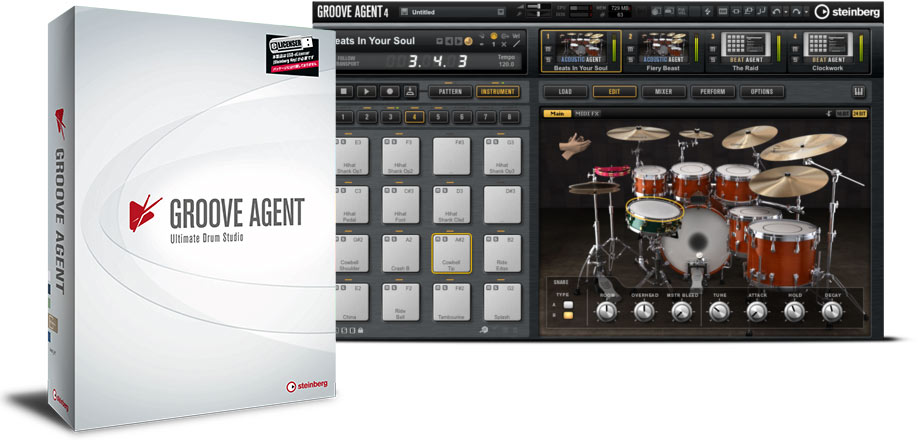
Task: Click the ATTACK knob
Action: click(x=757, y=312)
